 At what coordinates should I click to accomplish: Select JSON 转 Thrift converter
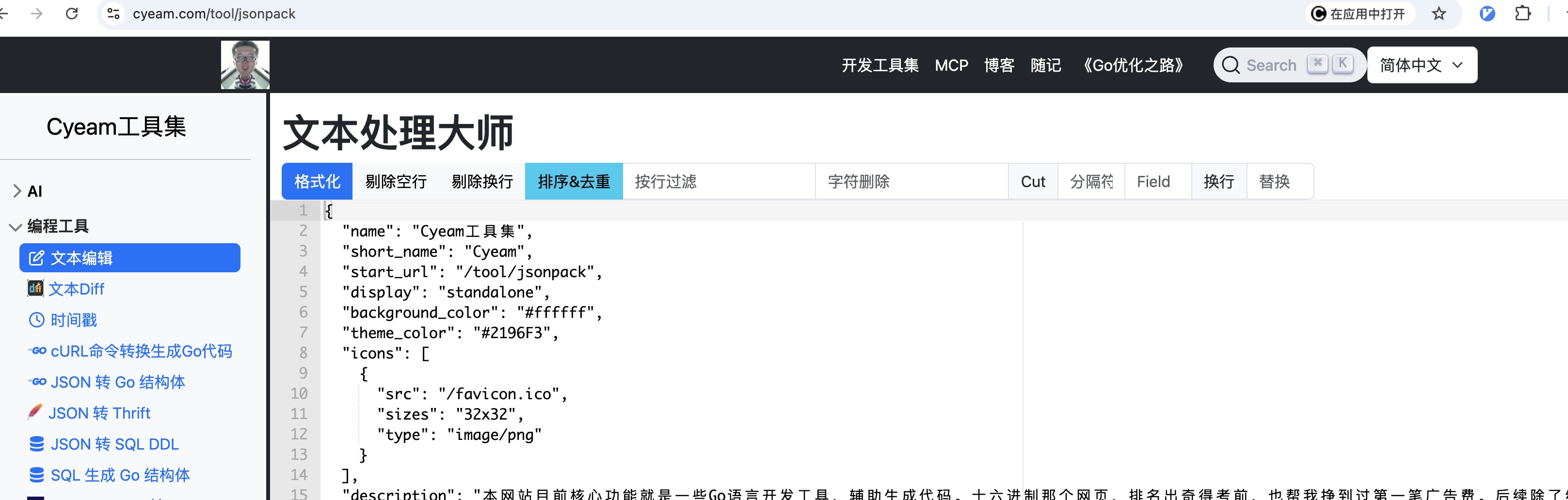pos(99,413)
